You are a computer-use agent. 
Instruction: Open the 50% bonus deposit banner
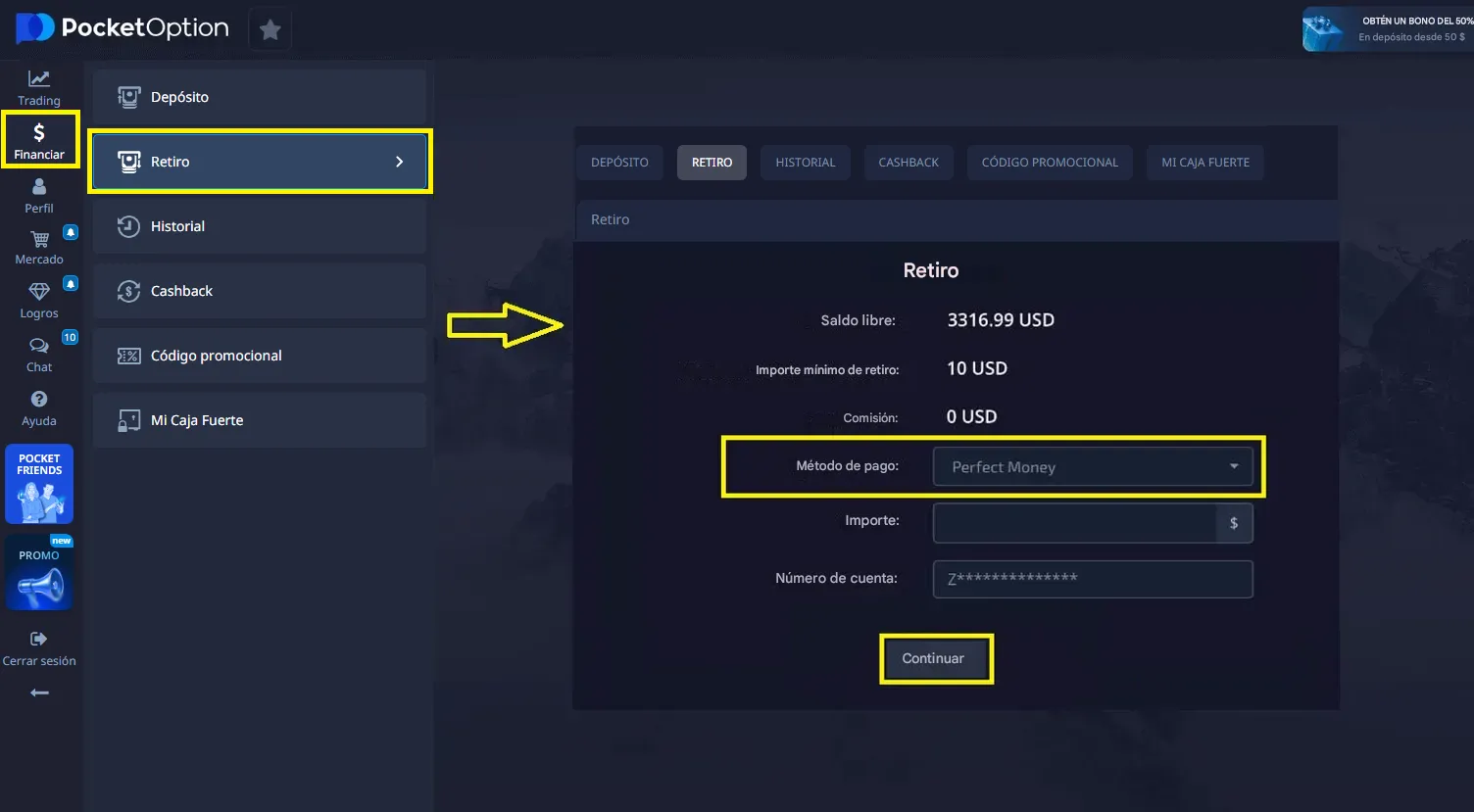click(1388, 29)
